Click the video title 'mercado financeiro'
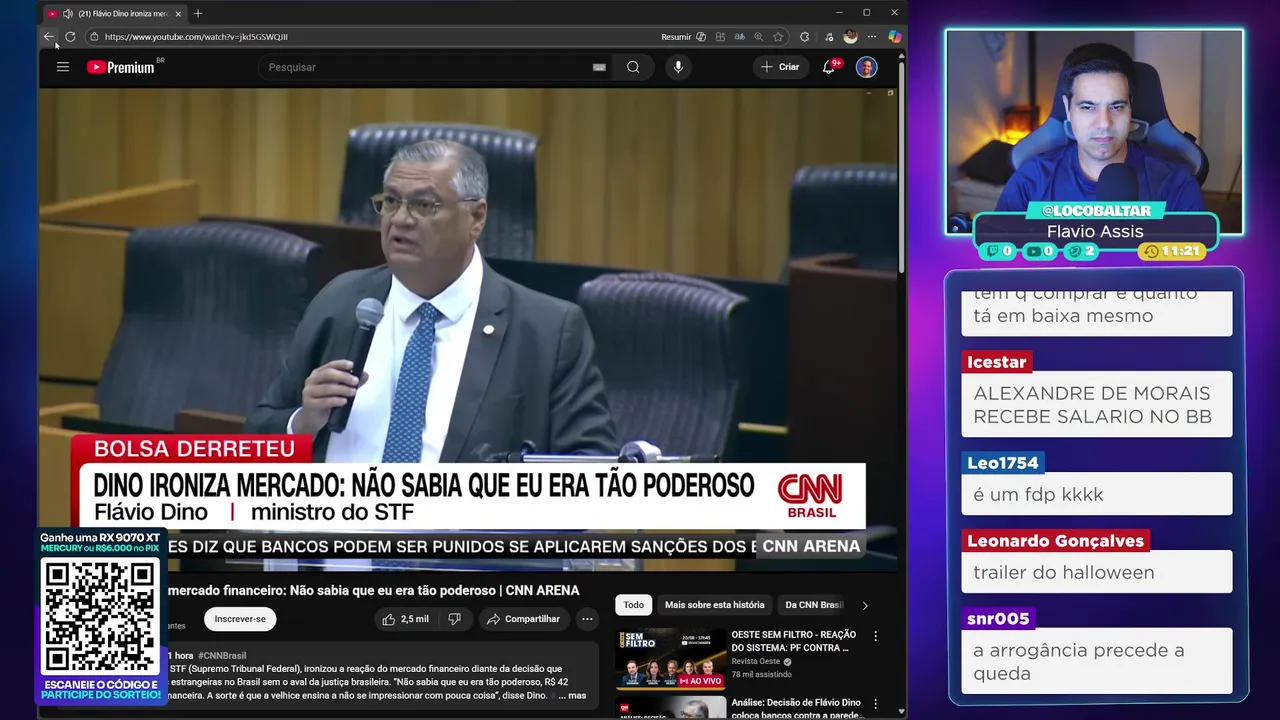This screenshot has height=720, width=1280. (x=373, y=590)
